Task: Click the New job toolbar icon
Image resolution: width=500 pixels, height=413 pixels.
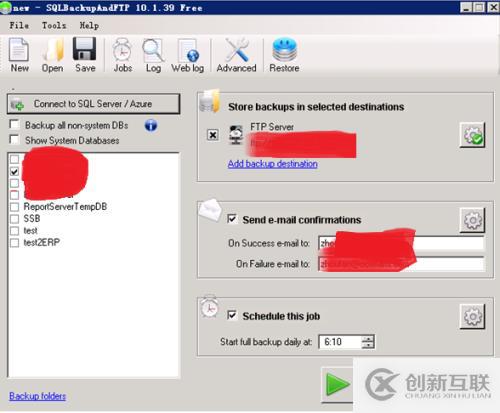Action: pos(19,55)
